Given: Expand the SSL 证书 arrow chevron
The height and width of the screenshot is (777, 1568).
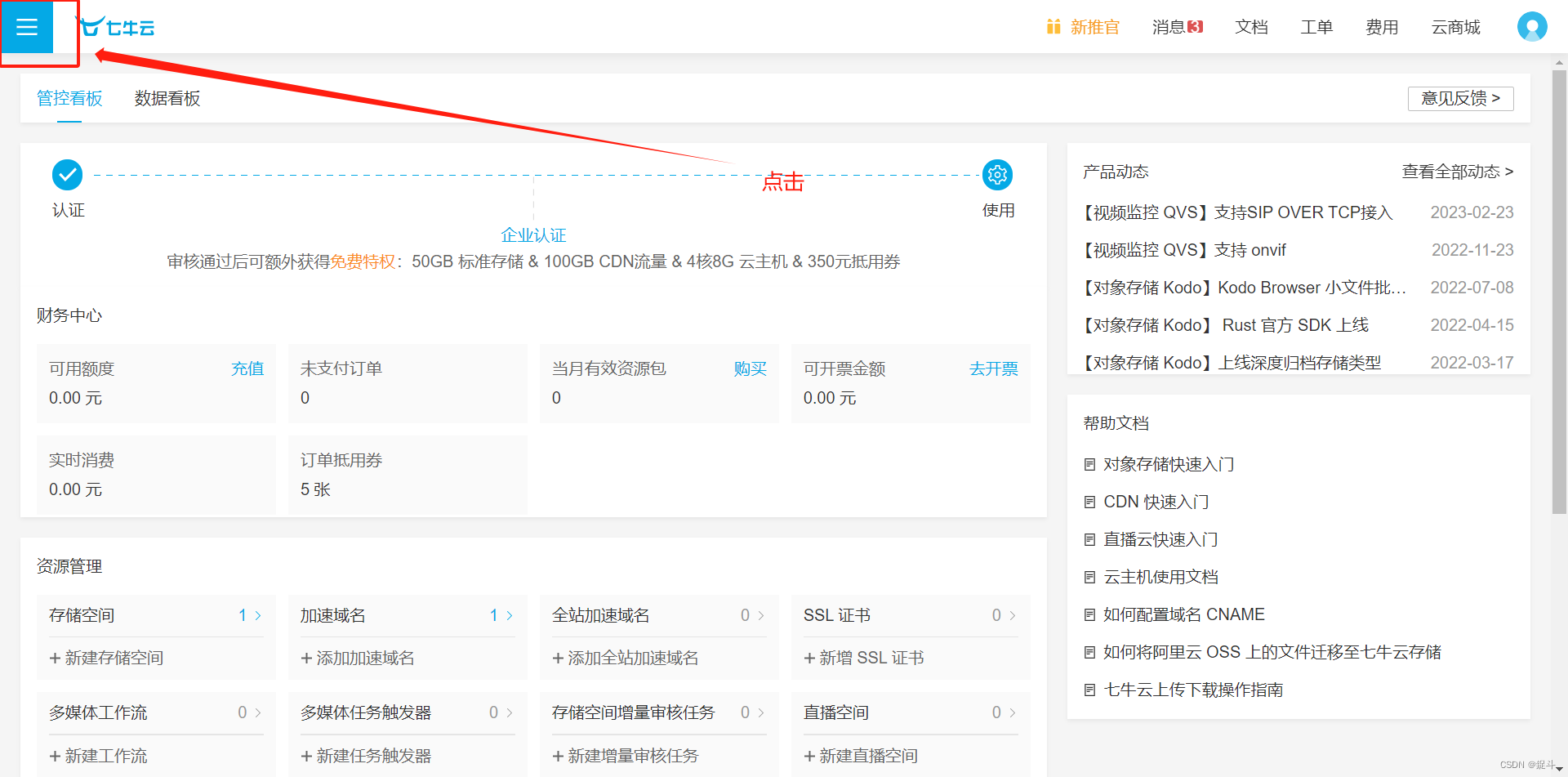Looking at the screenshot, I should pyautogui.click(x=1013, y=615).
